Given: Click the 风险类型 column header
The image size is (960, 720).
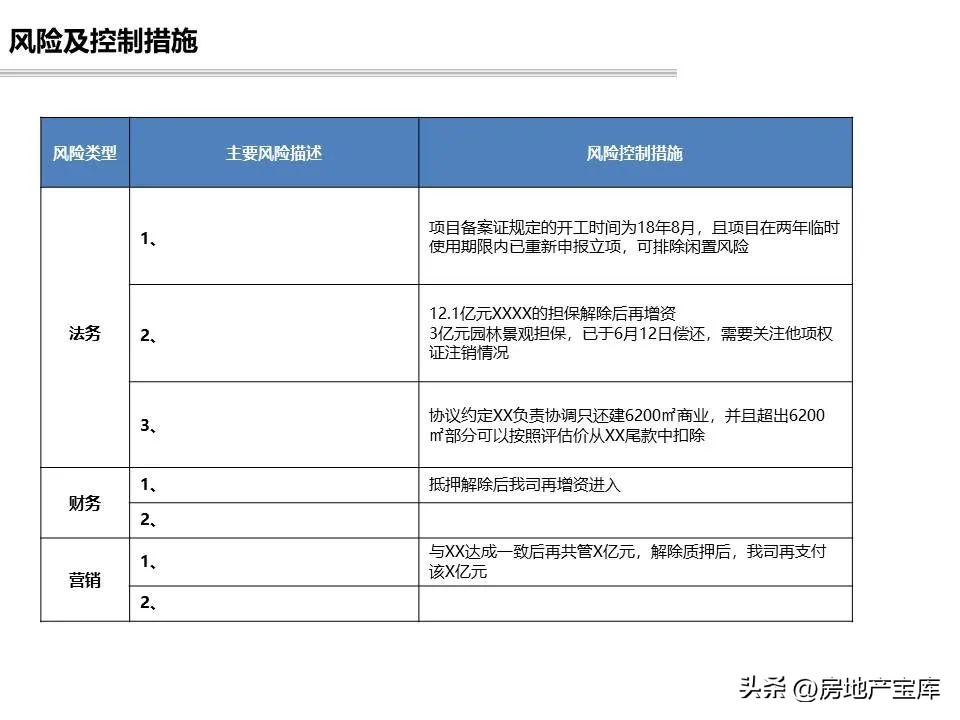Looking at the screenshot, I should click(x=85, y=151).
